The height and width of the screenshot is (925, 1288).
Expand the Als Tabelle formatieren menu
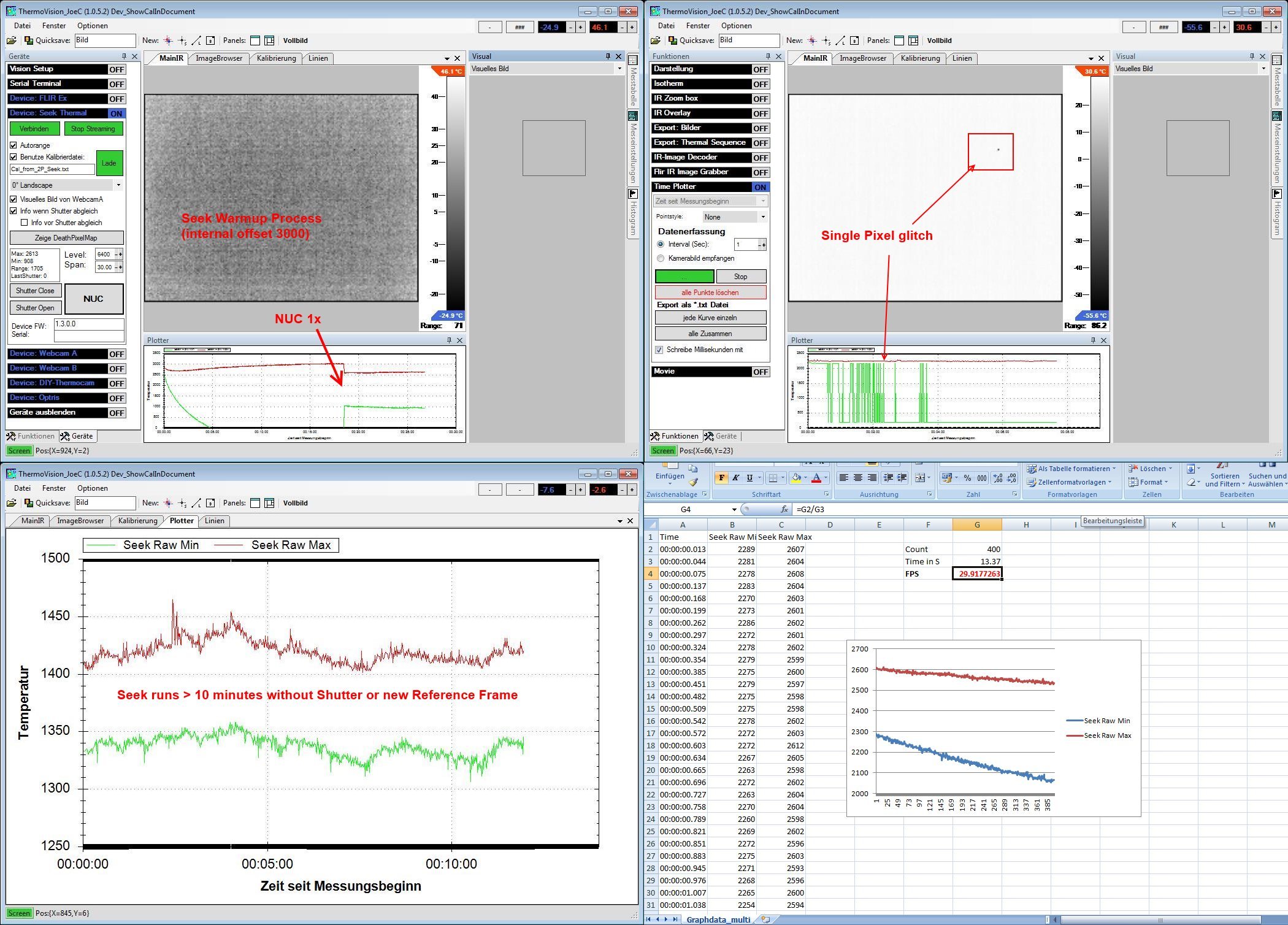coord(1073,469)
